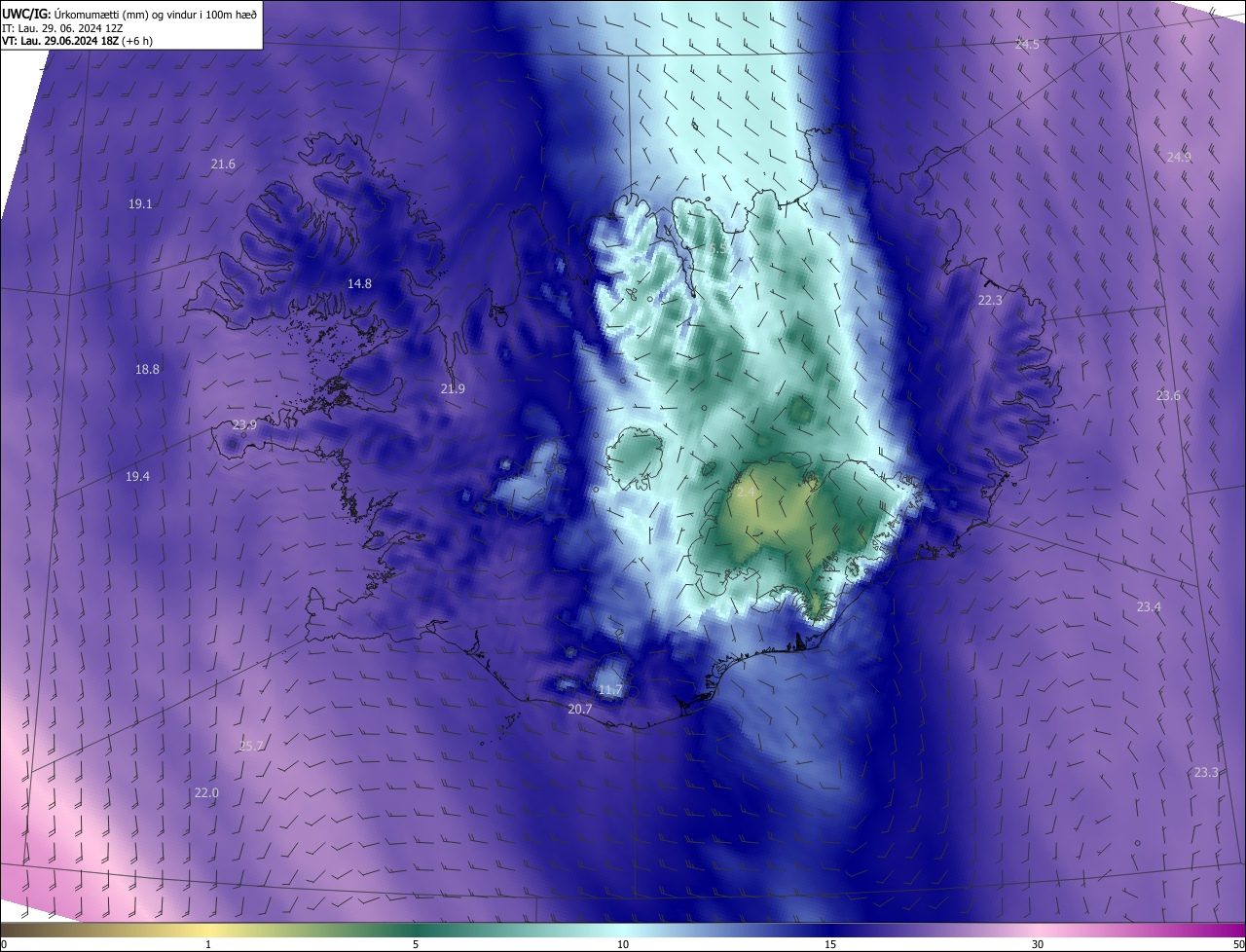Click the initial time line 'IT: Lau. 29. 06. 2024 12Z'
The width and height of the screenshot is (1246, 952).
tap(63, 27)
